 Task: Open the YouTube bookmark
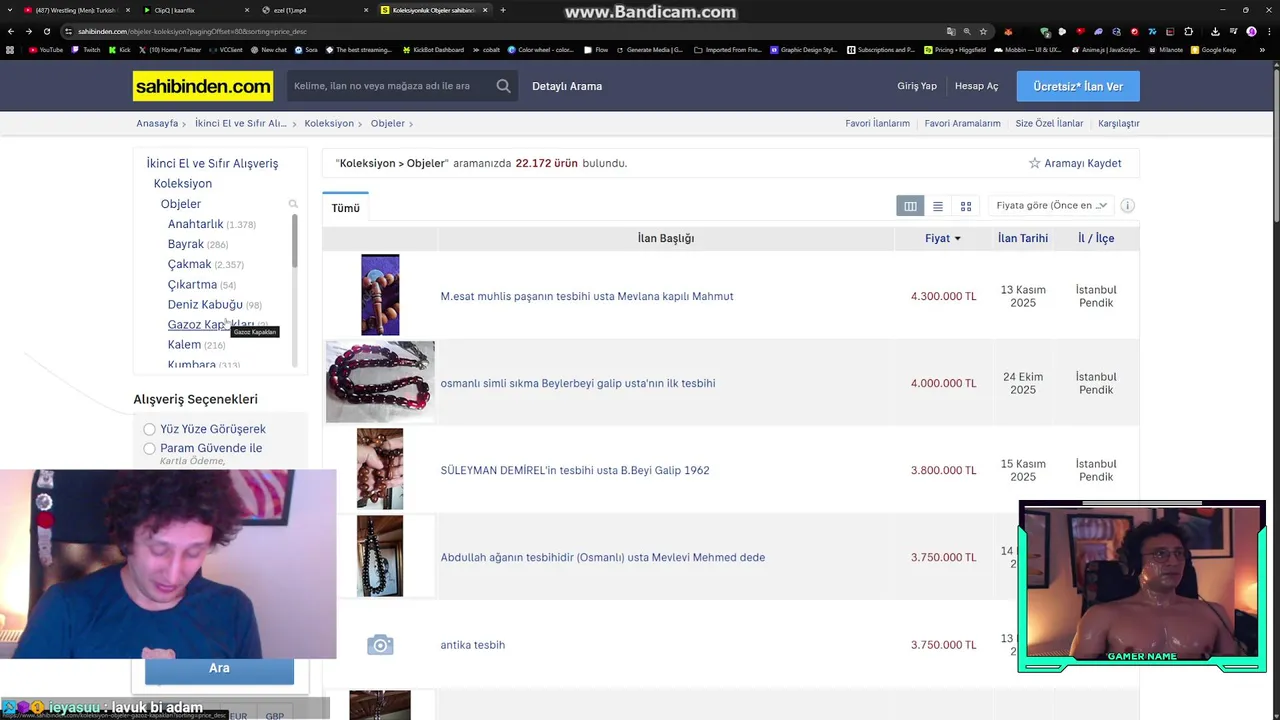46,50
